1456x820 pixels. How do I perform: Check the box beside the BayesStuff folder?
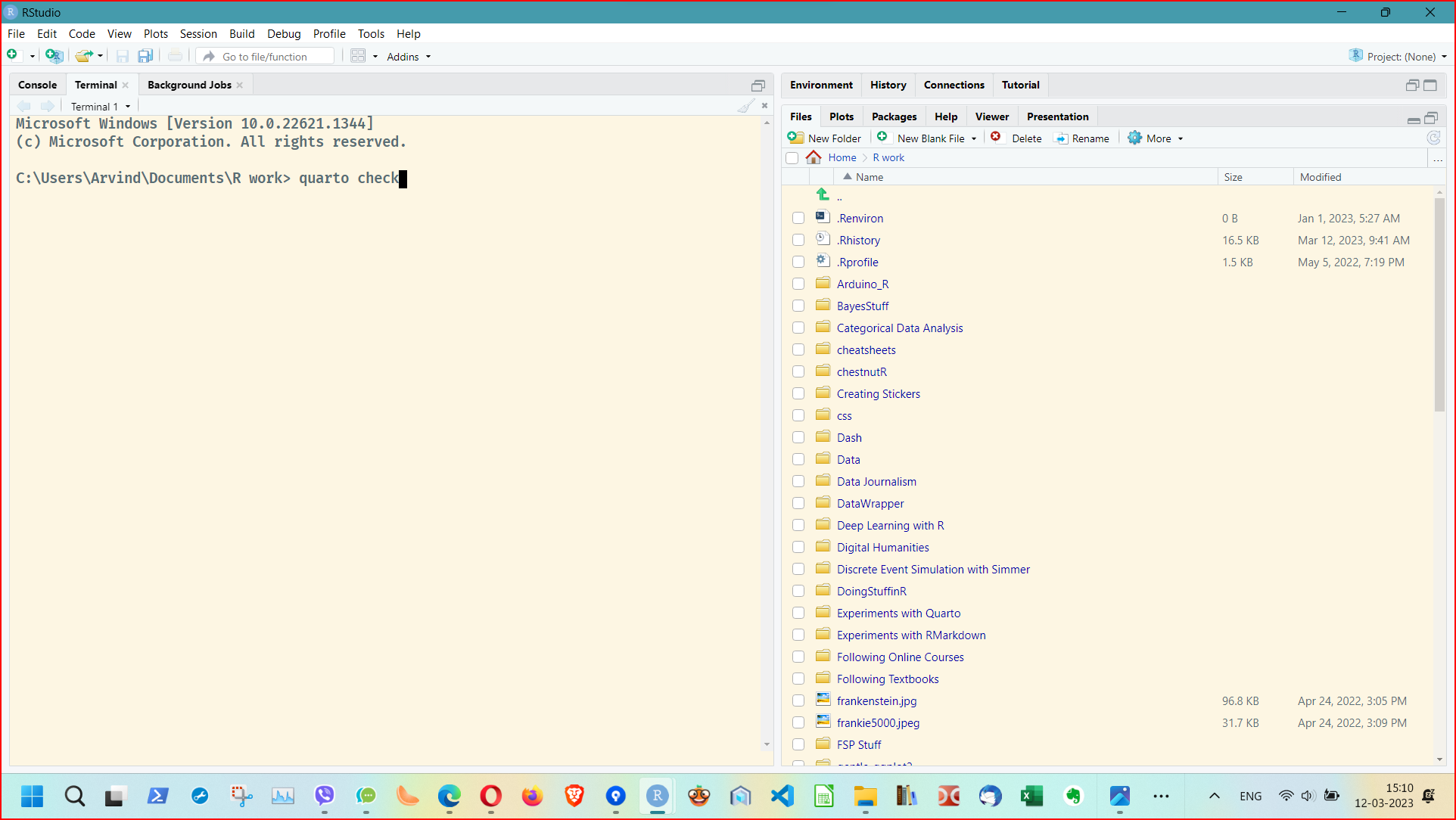coord(798,306)
